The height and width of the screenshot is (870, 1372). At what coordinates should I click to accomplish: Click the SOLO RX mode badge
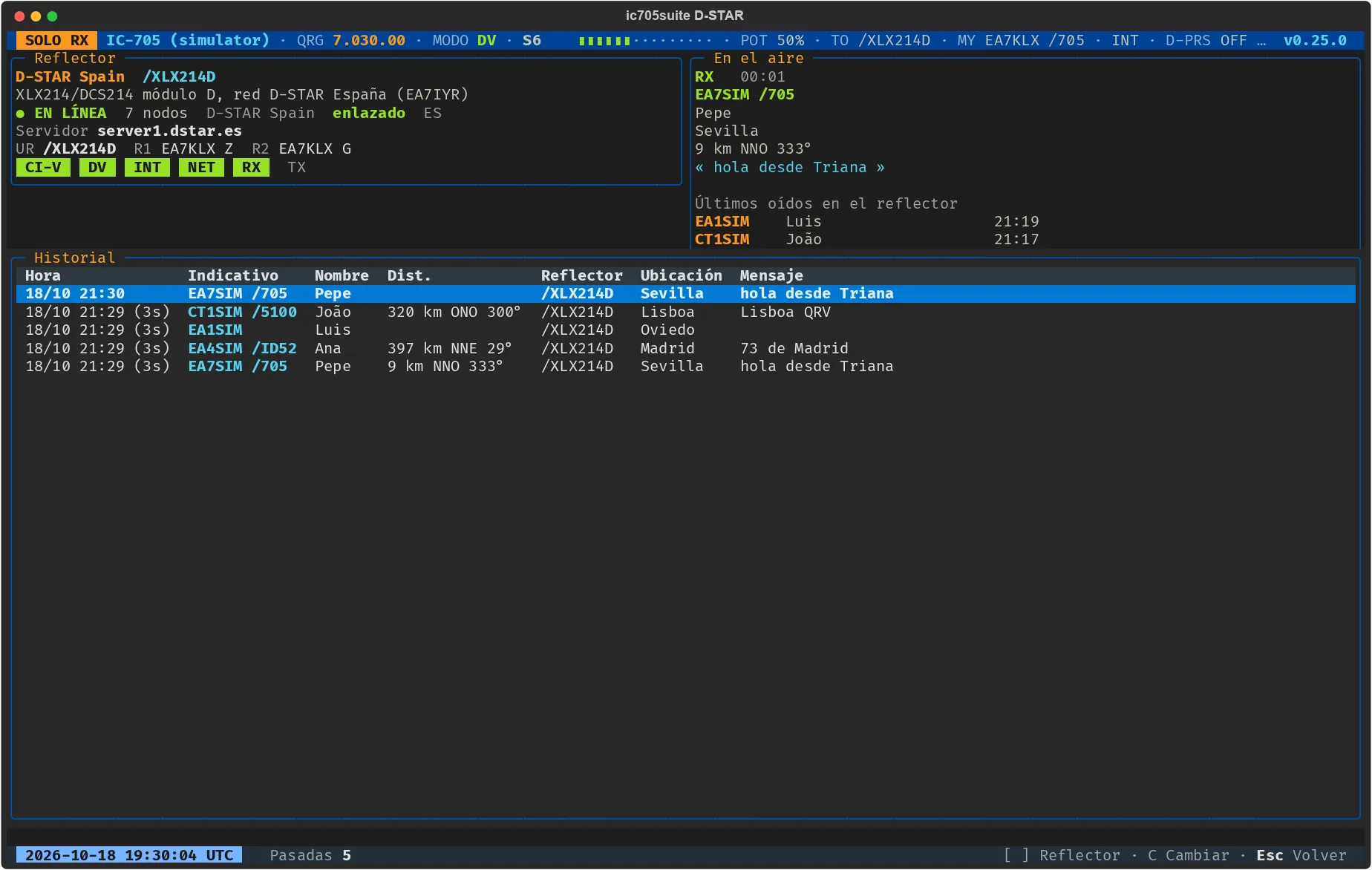pos(56,40)
